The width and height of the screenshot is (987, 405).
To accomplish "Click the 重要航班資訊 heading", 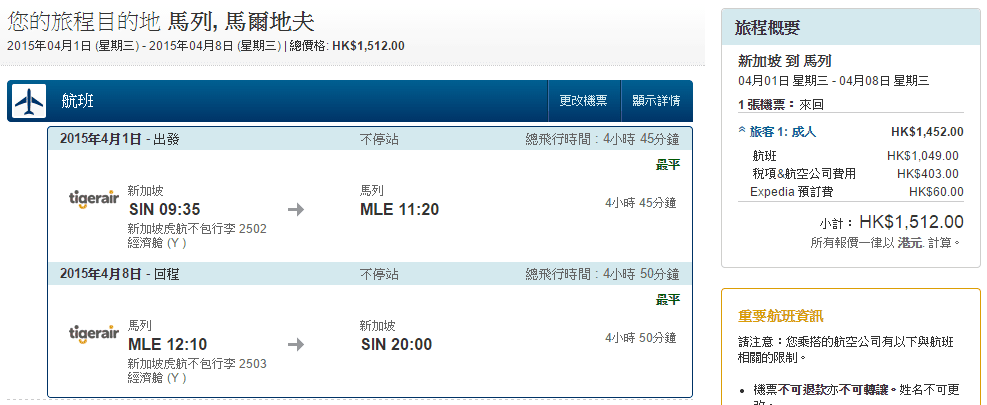I will (780, 316).
